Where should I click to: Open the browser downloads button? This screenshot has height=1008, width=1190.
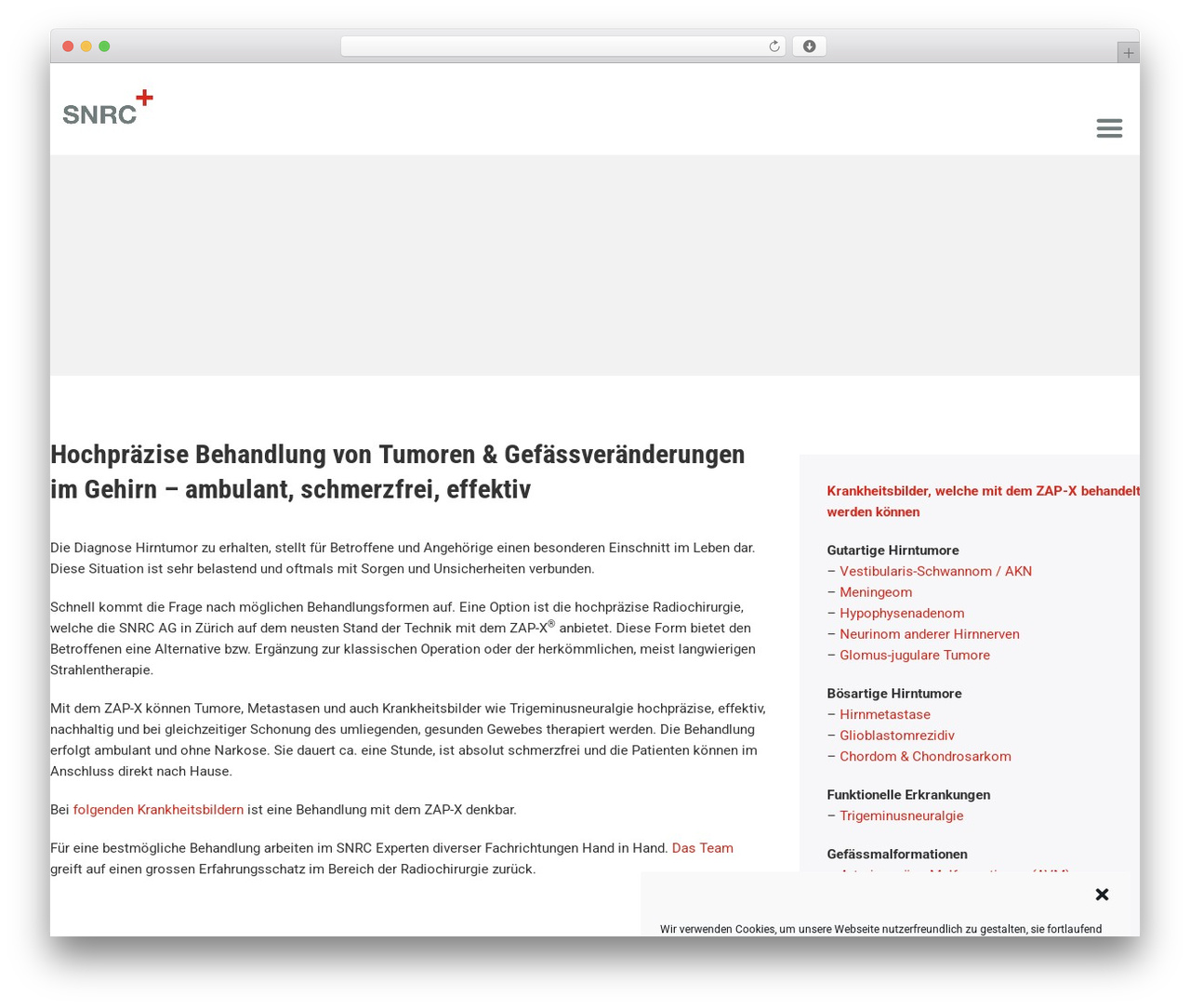coord(809,46)
